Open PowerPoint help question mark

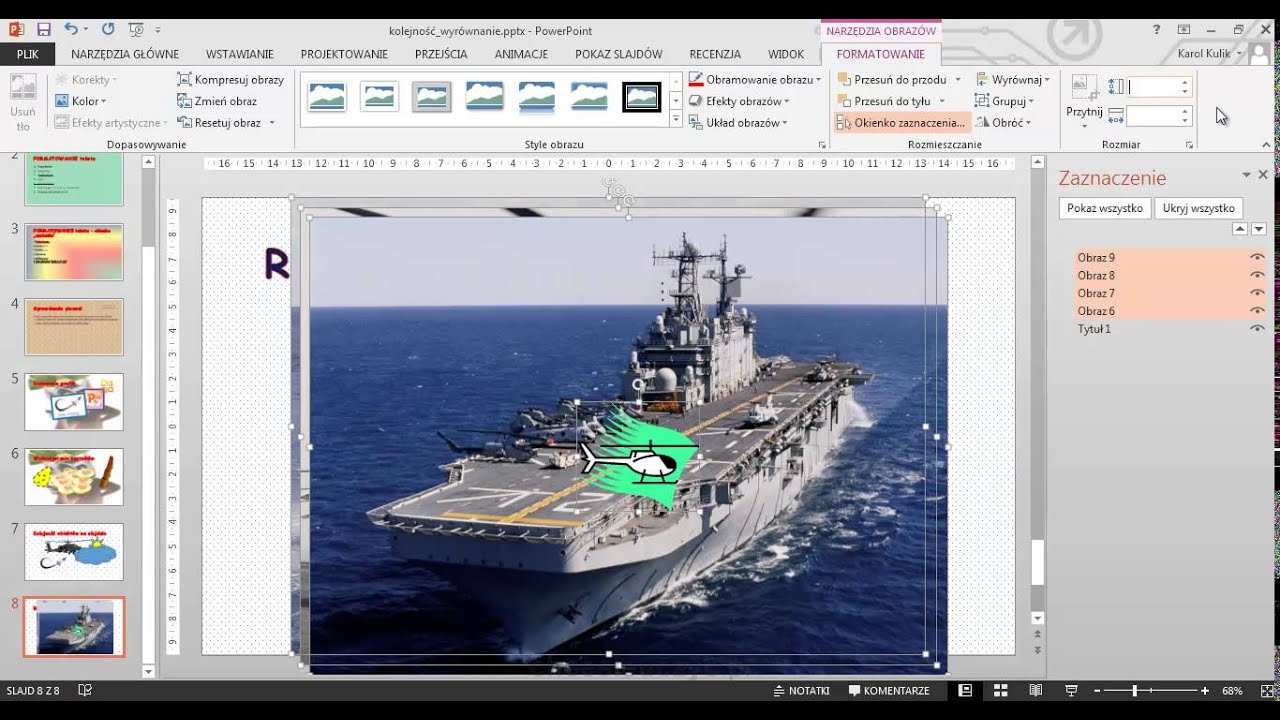(1157, 30)
